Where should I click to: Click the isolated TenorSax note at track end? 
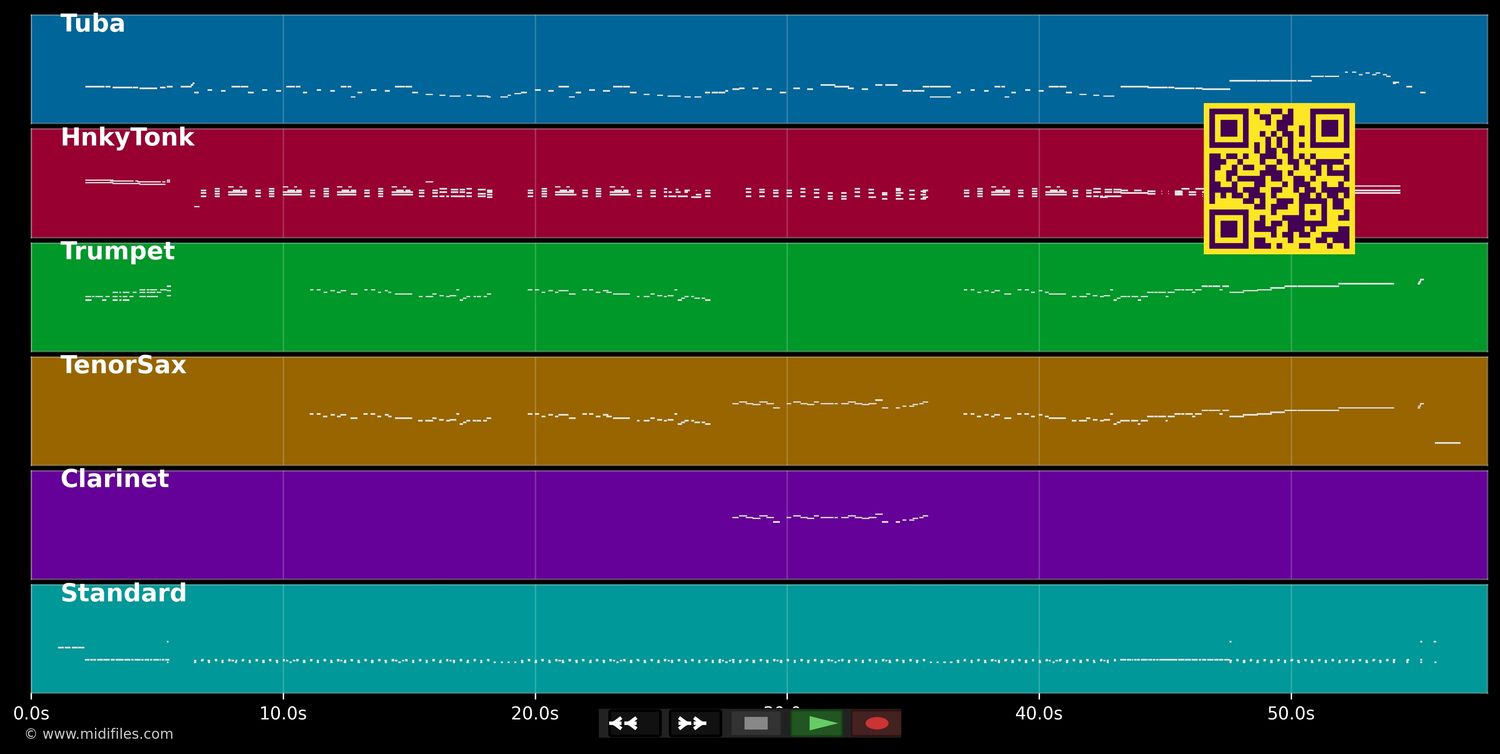point(1447,442)
